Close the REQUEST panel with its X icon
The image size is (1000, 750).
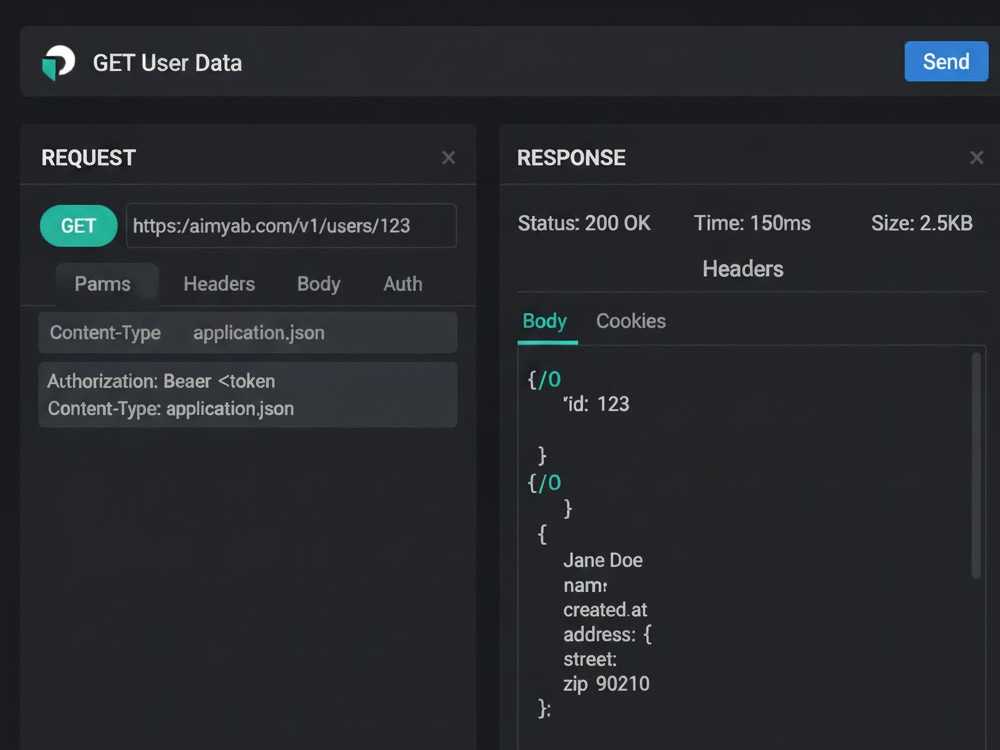448,158
